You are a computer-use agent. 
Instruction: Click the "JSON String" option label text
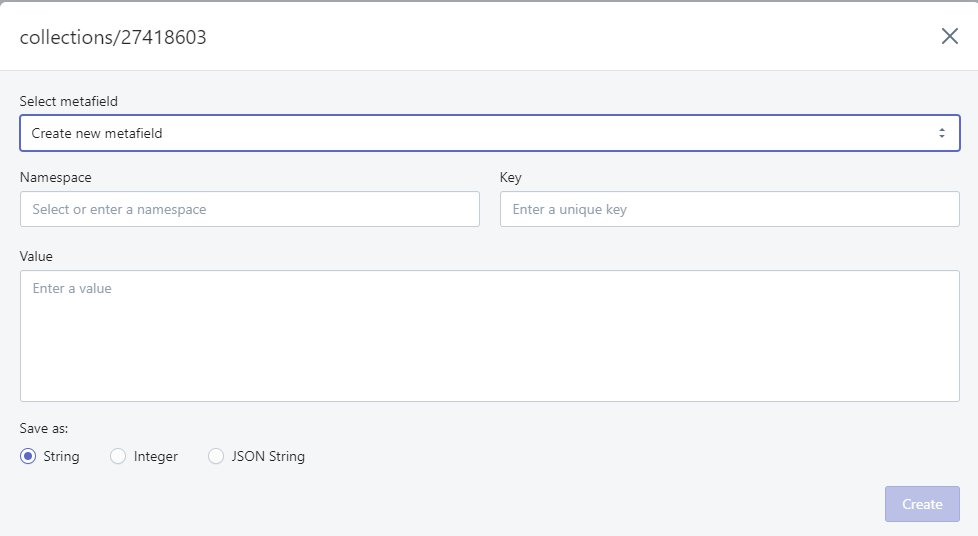[268, 456]
